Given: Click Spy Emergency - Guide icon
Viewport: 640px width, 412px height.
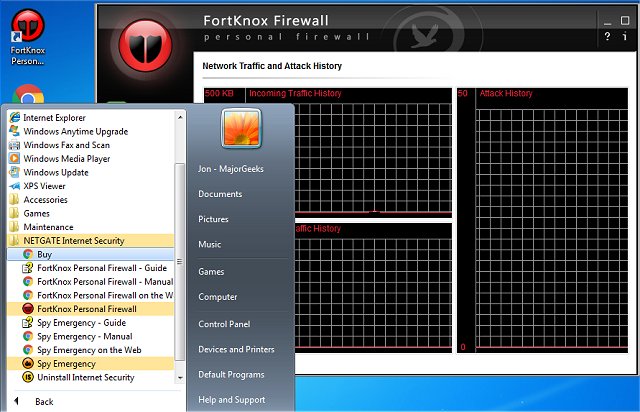Looking at the screenshot, I should (28, 323).
